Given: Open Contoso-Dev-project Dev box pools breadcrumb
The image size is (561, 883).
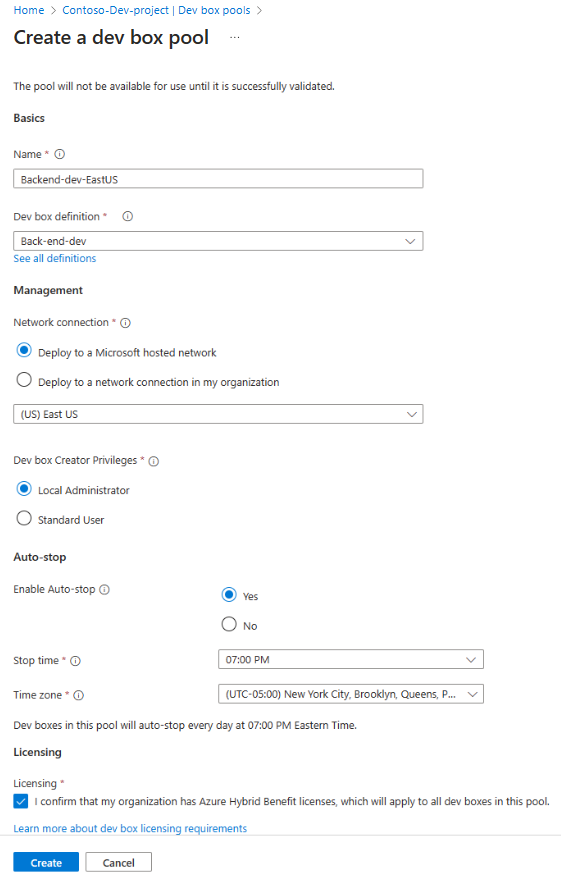Looking at the screenshot, I should pos(156,10).
